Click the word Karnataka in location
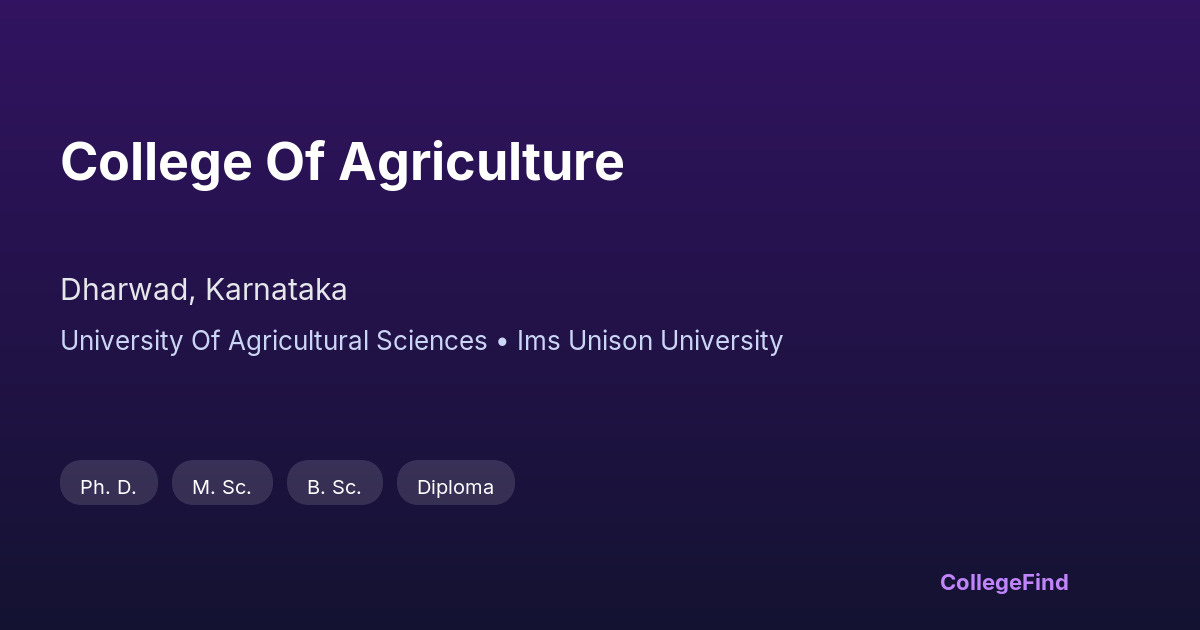This screenshot has width=1200, height=630. tap(276, 290)
